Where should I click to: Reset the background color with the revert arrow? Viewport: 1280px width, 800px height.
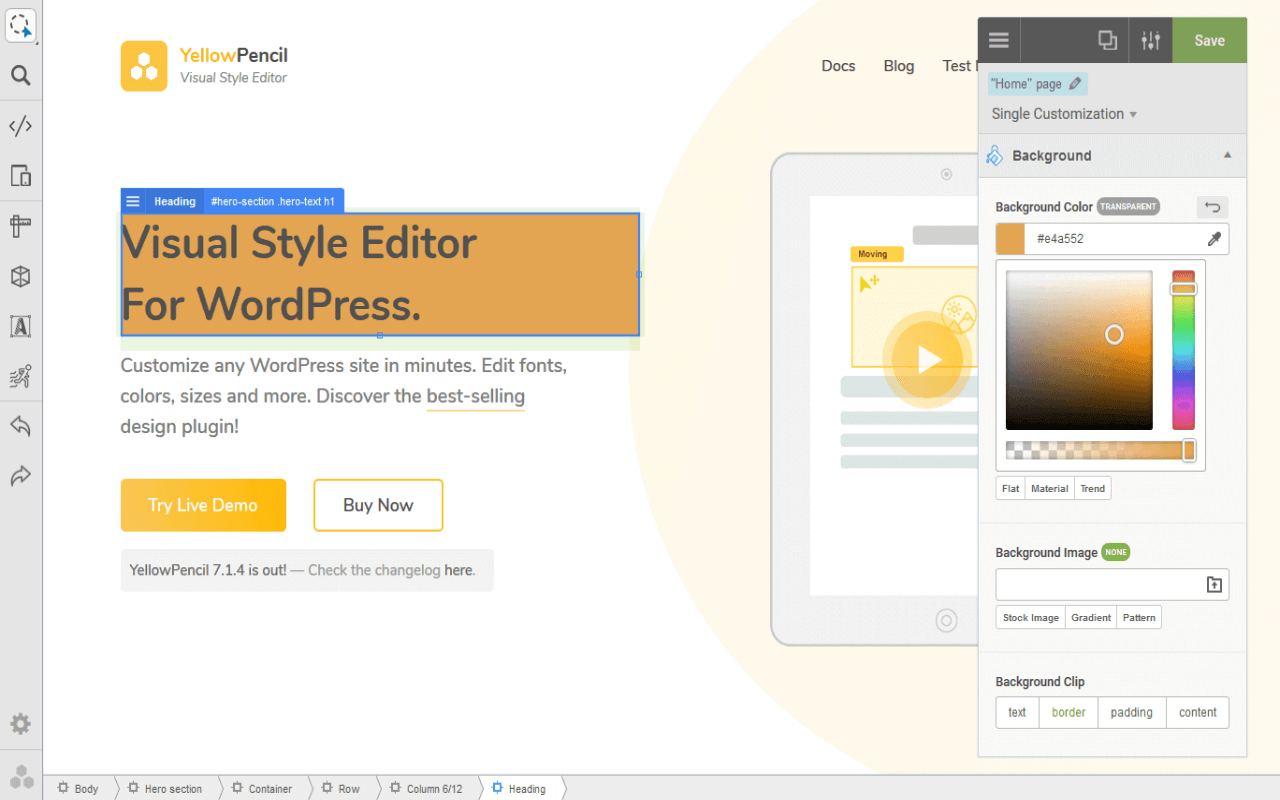tap(1212, 207)
